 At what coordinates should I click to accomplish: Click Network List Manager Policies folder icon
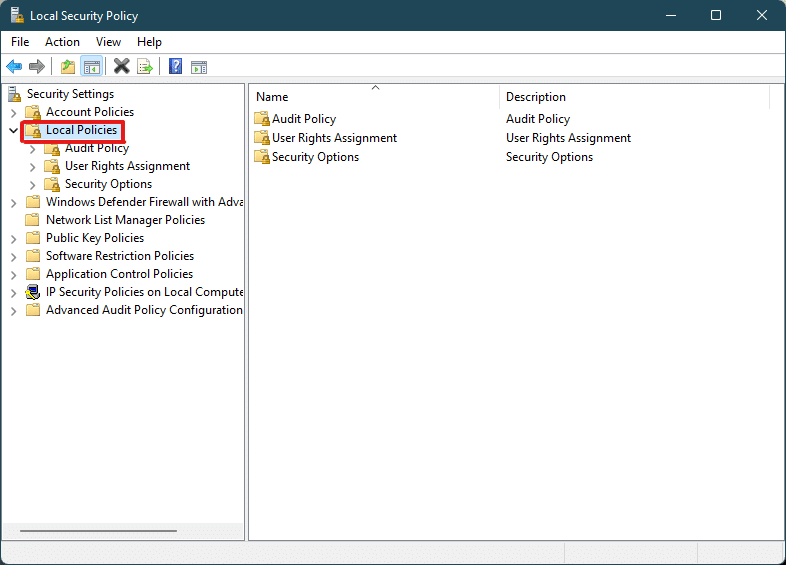tap(33, 220)
